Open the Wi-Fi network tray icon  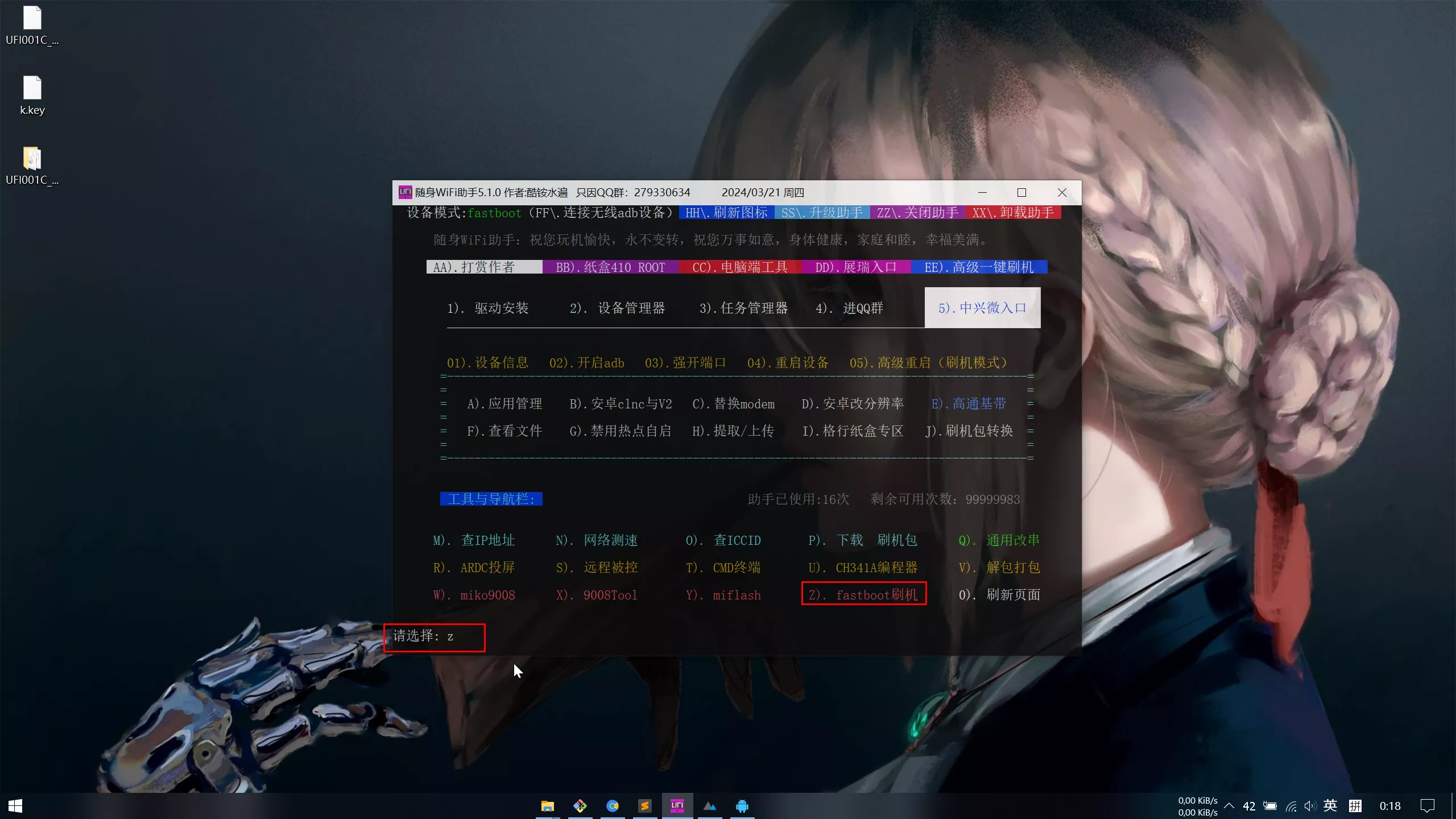point(1291,806)
